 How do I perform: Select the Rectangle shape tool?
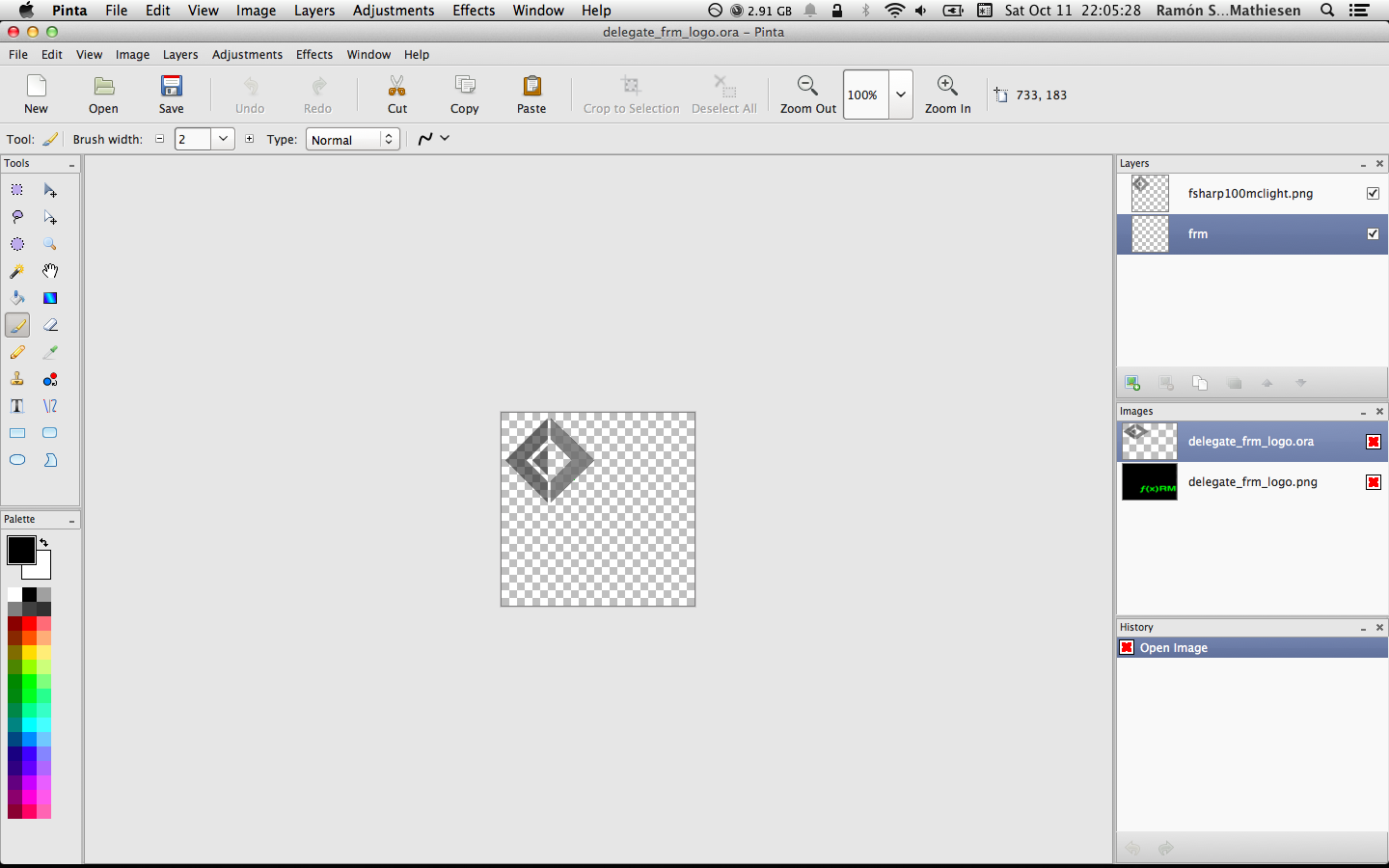pyautogui.click(x=17, y=433)
